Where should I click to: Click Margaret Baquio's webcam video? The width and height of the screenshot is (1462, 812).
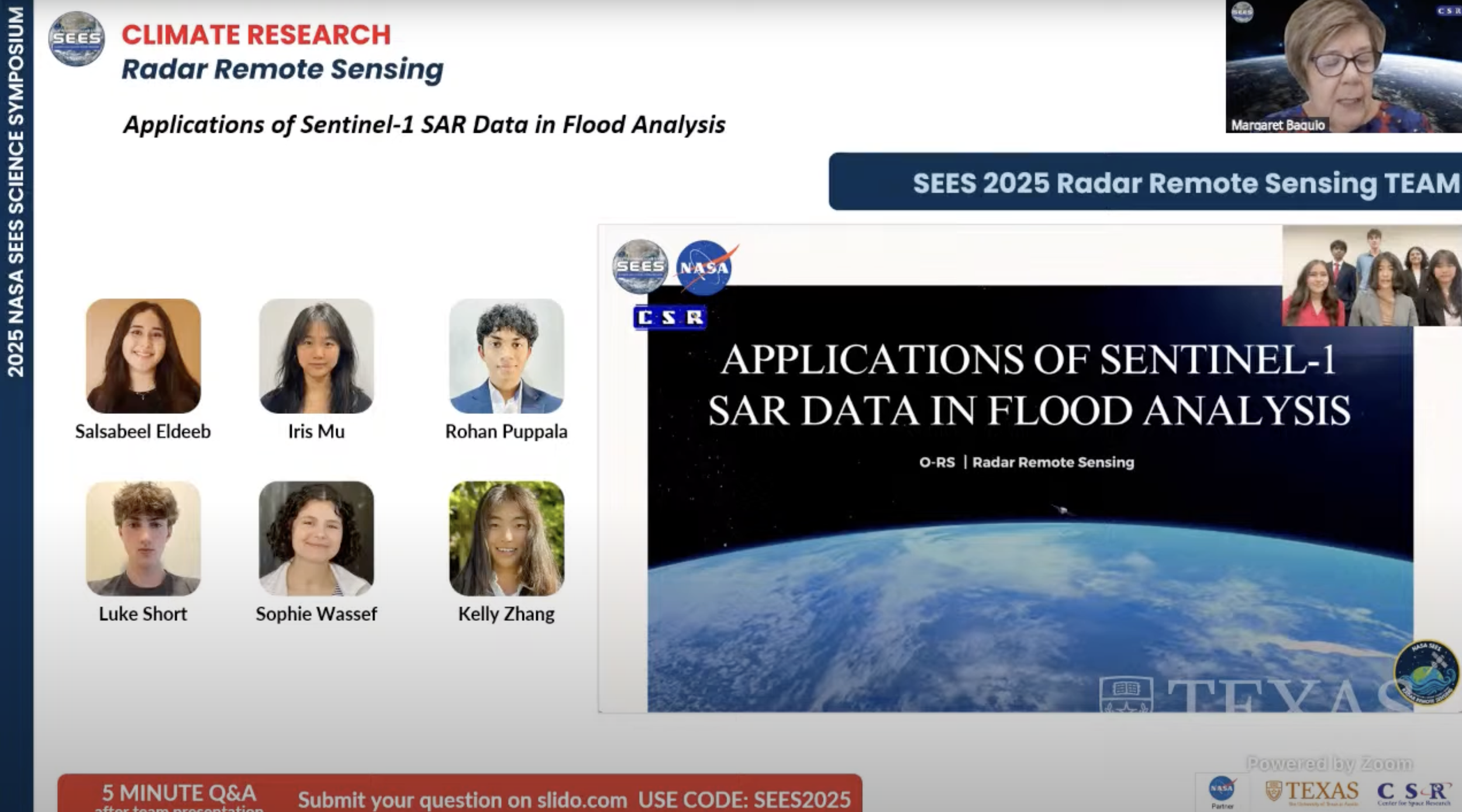(x=1344, y=66)
